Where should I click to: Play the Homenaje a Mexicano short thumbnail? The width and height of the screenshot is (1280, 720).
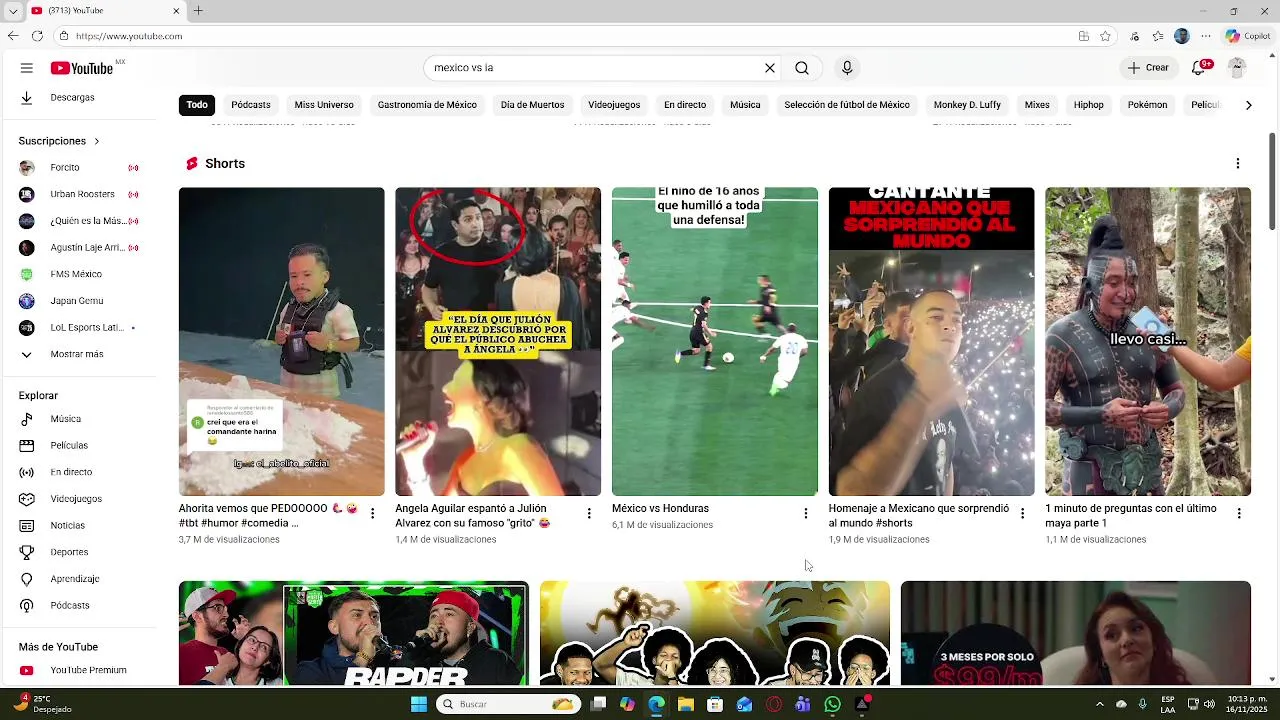[931, 342]
